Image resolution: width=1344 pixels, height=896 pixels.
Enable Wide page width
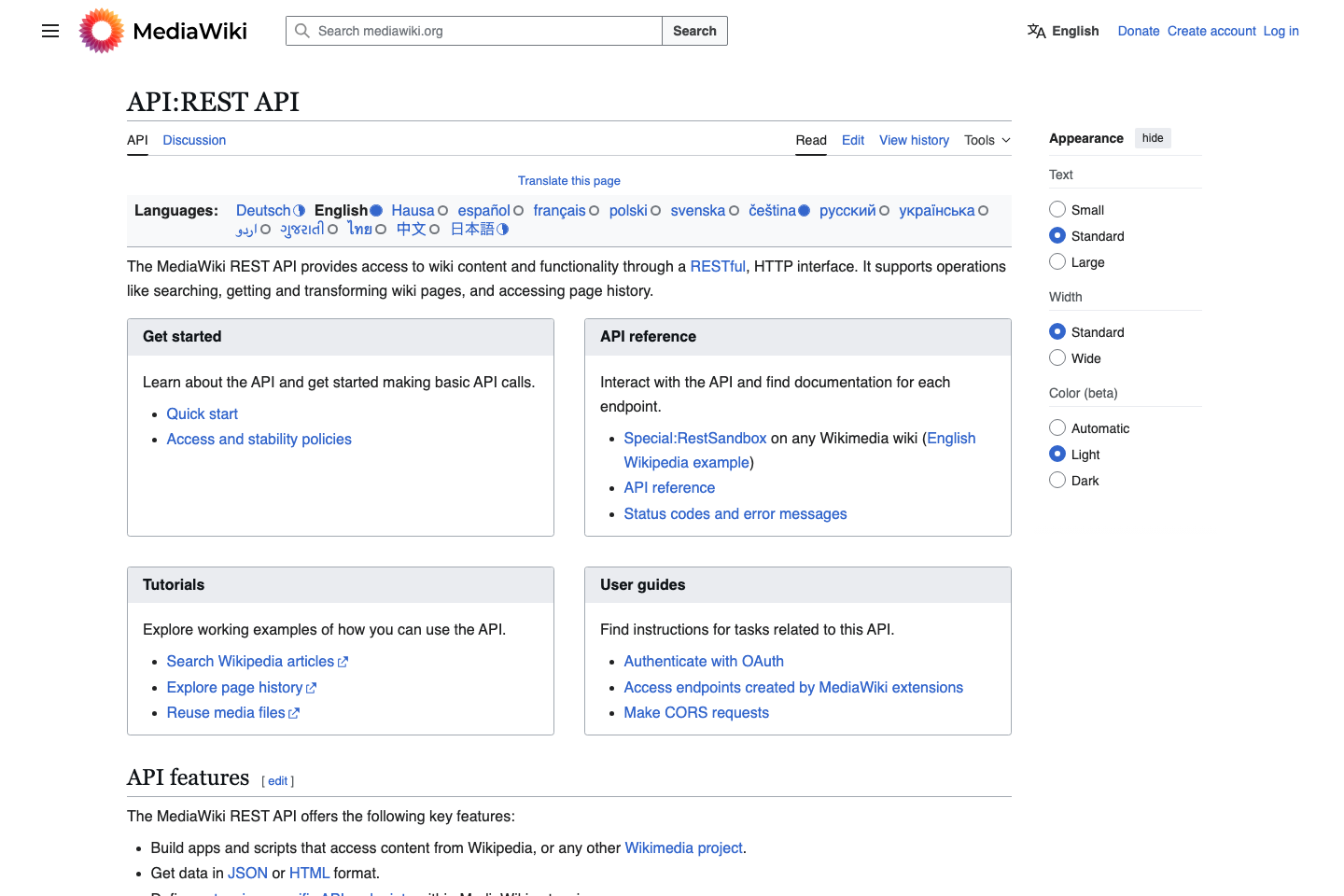coord(1057,357)
